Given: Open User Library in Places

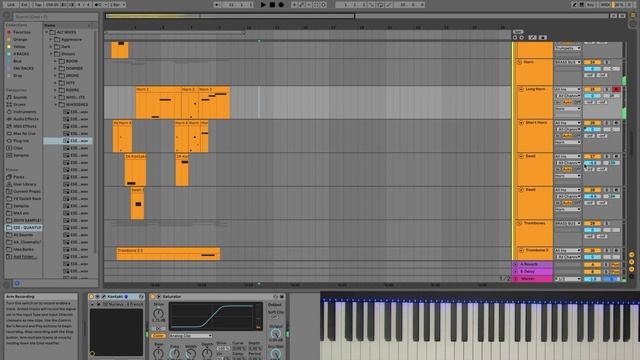Looking at the screenshot, I should (x=24, y=184).
